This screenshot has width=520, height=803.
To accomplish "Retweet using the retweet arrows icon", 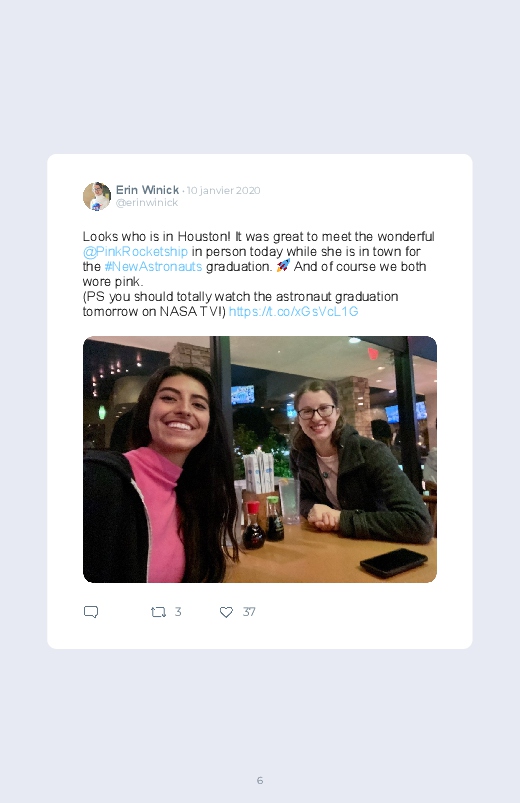I will coord(158,611).
